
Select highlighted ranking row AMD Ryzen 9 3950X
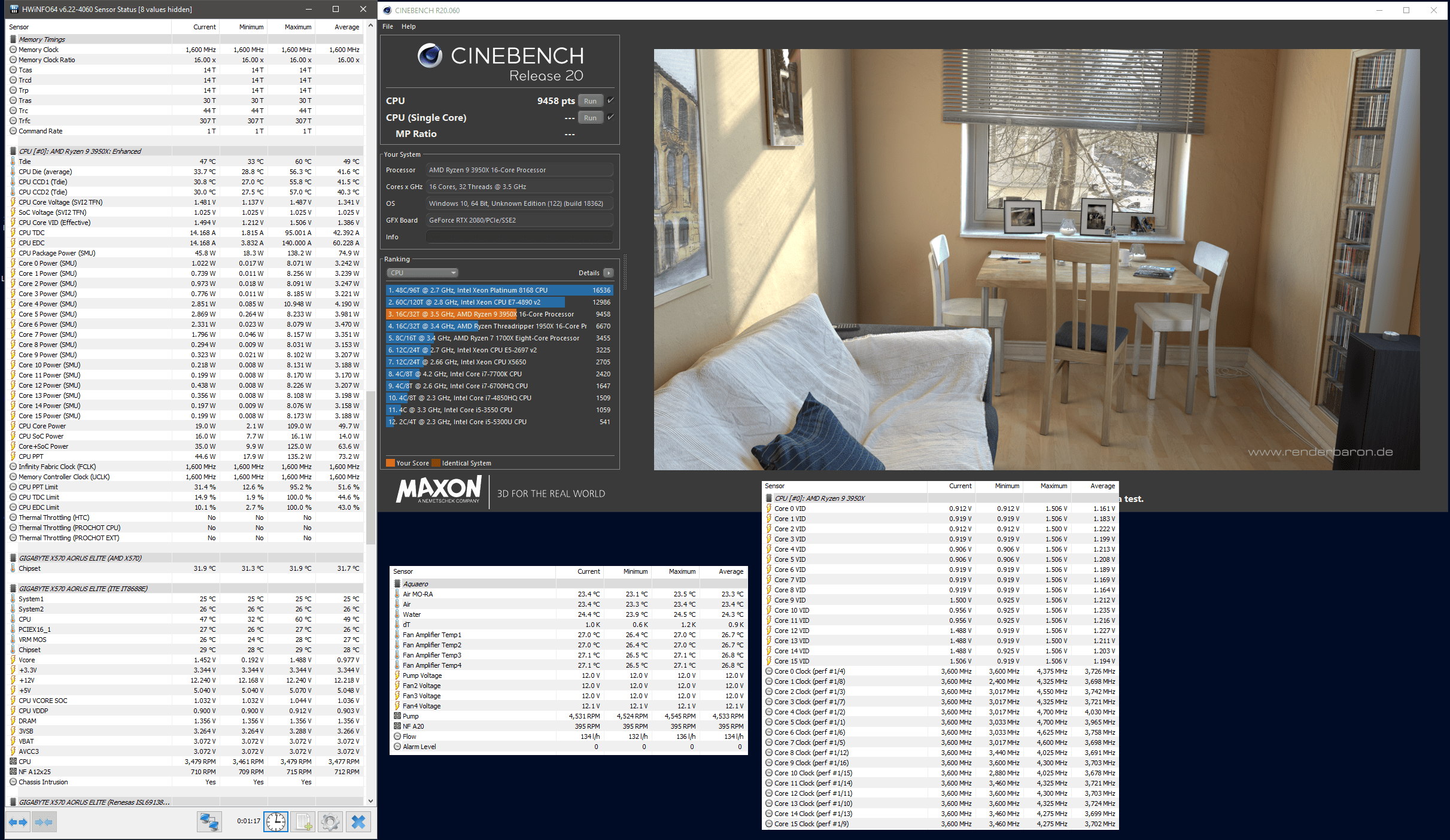(x=500, y=314)
